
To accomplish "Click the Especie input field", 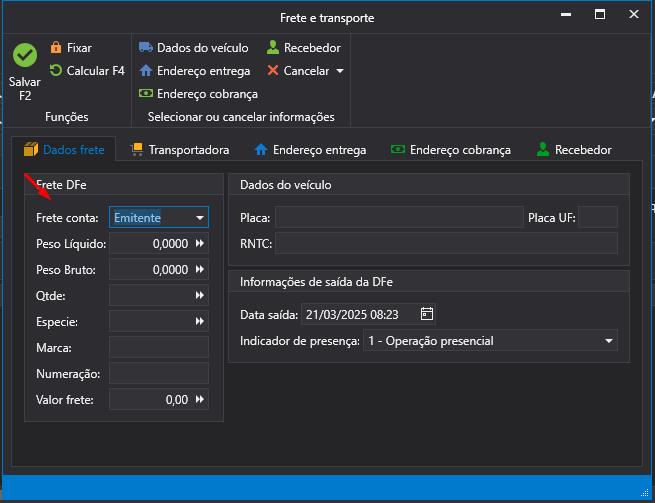I will [x=159, y=321].
